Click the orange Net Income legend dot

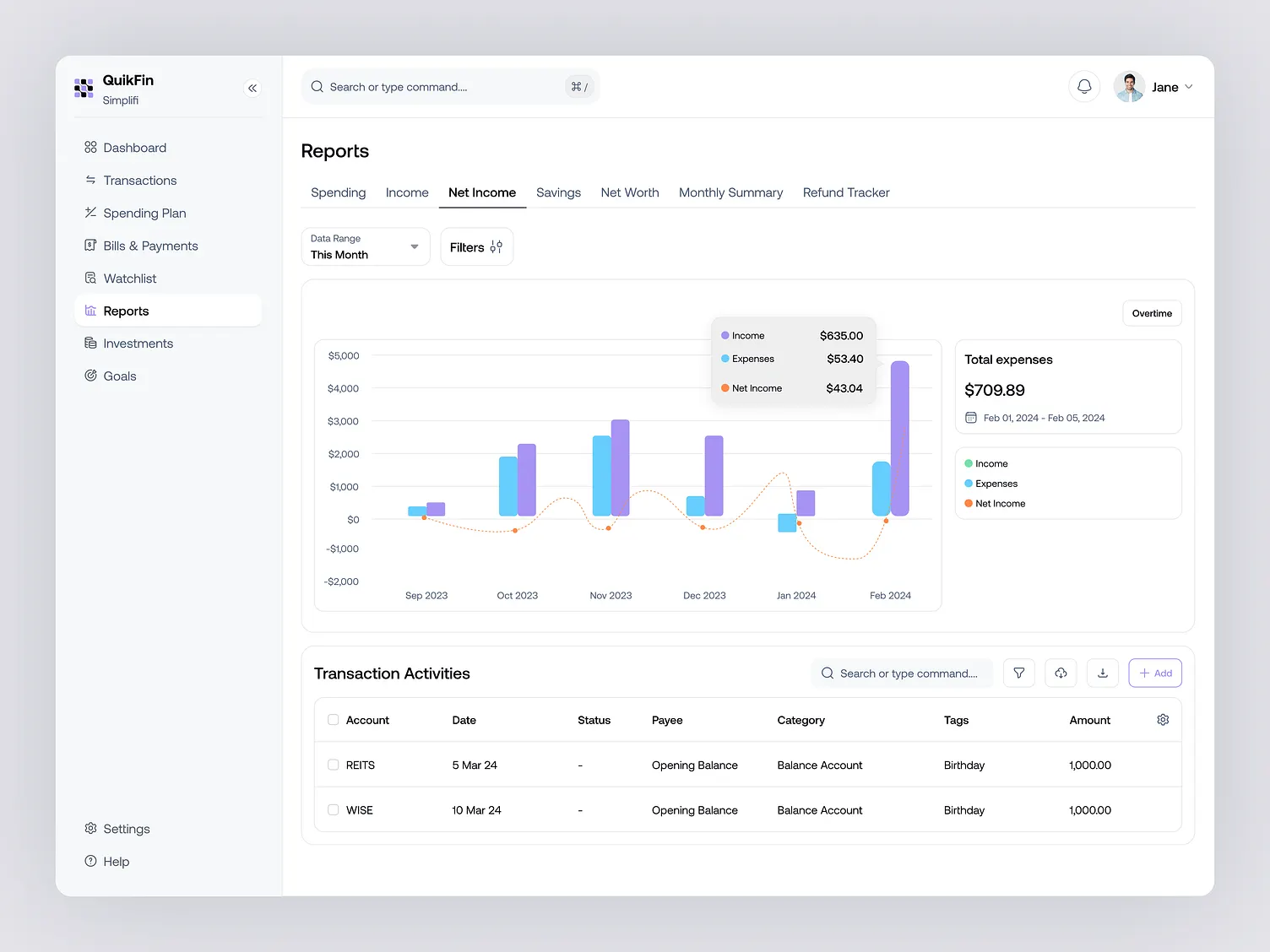(x=969, y=504)
